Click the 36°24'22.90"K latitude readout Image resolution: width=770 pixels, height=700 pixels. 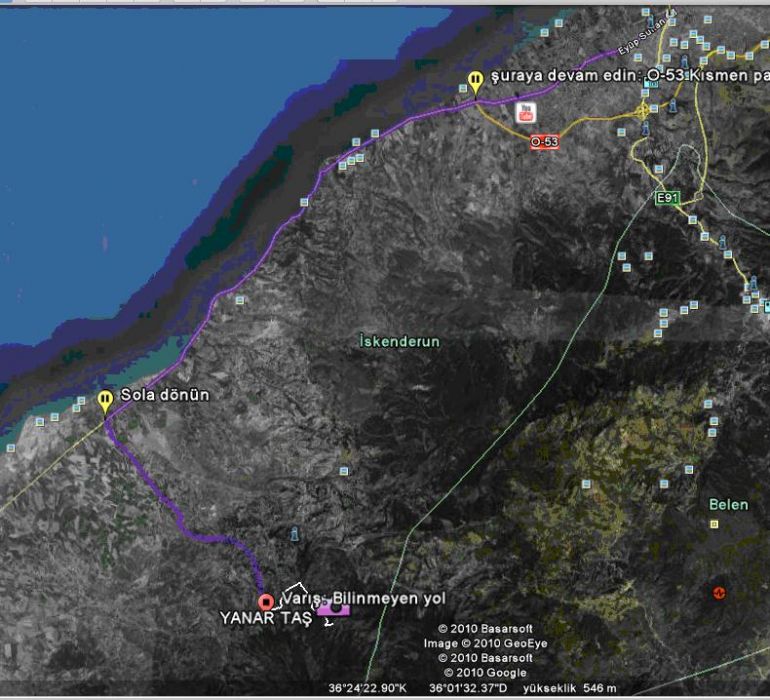[x=368, y=688]
